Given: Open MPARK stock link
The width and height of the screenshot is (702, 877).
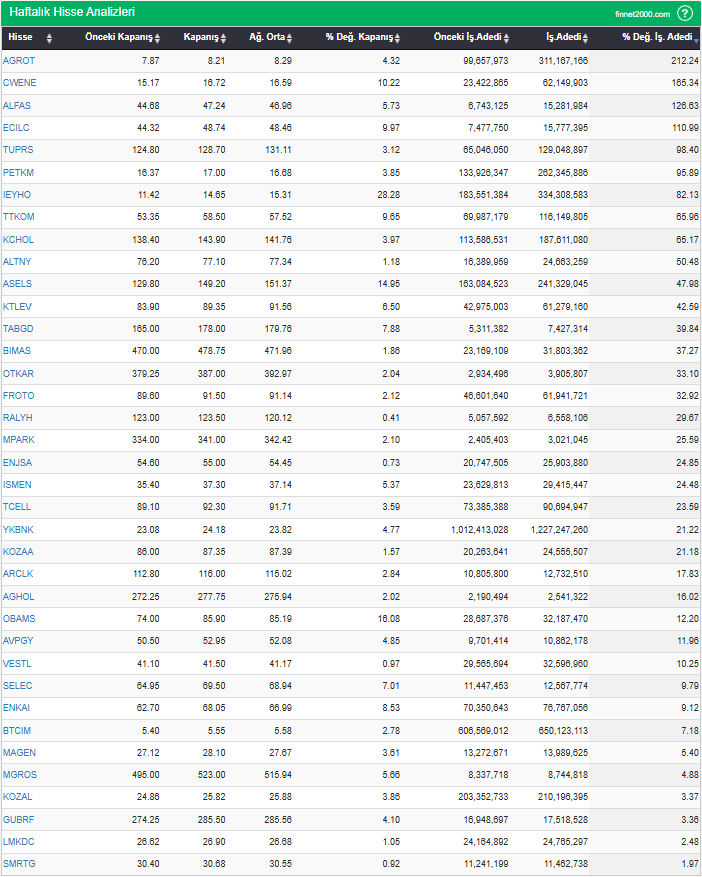Looking at the screenshot, I should click(x=18, y=440).
